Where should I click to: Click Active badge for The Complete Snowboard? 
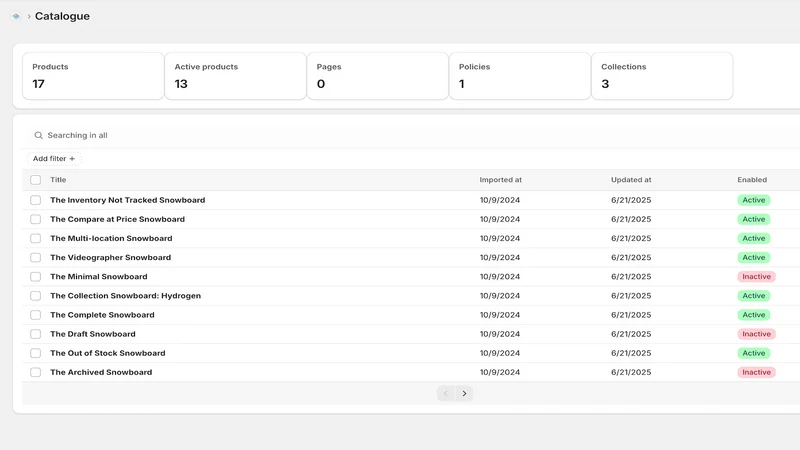pos(754,315)
